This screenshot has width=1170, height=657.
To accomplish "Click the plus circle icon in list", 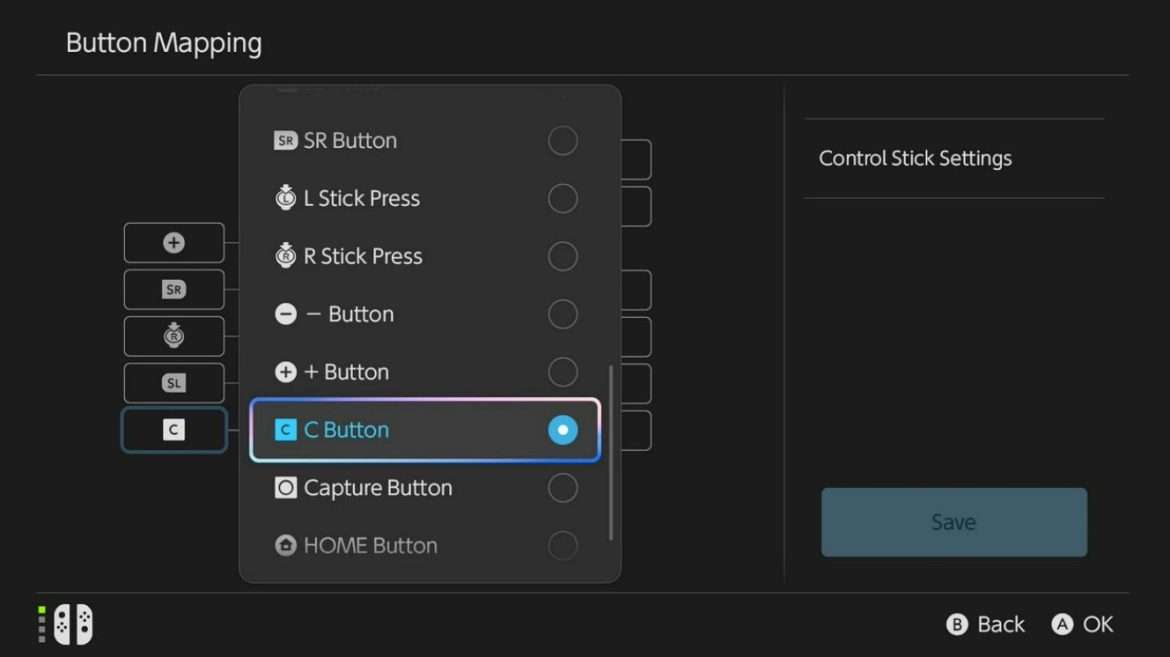I will [285, 372].
